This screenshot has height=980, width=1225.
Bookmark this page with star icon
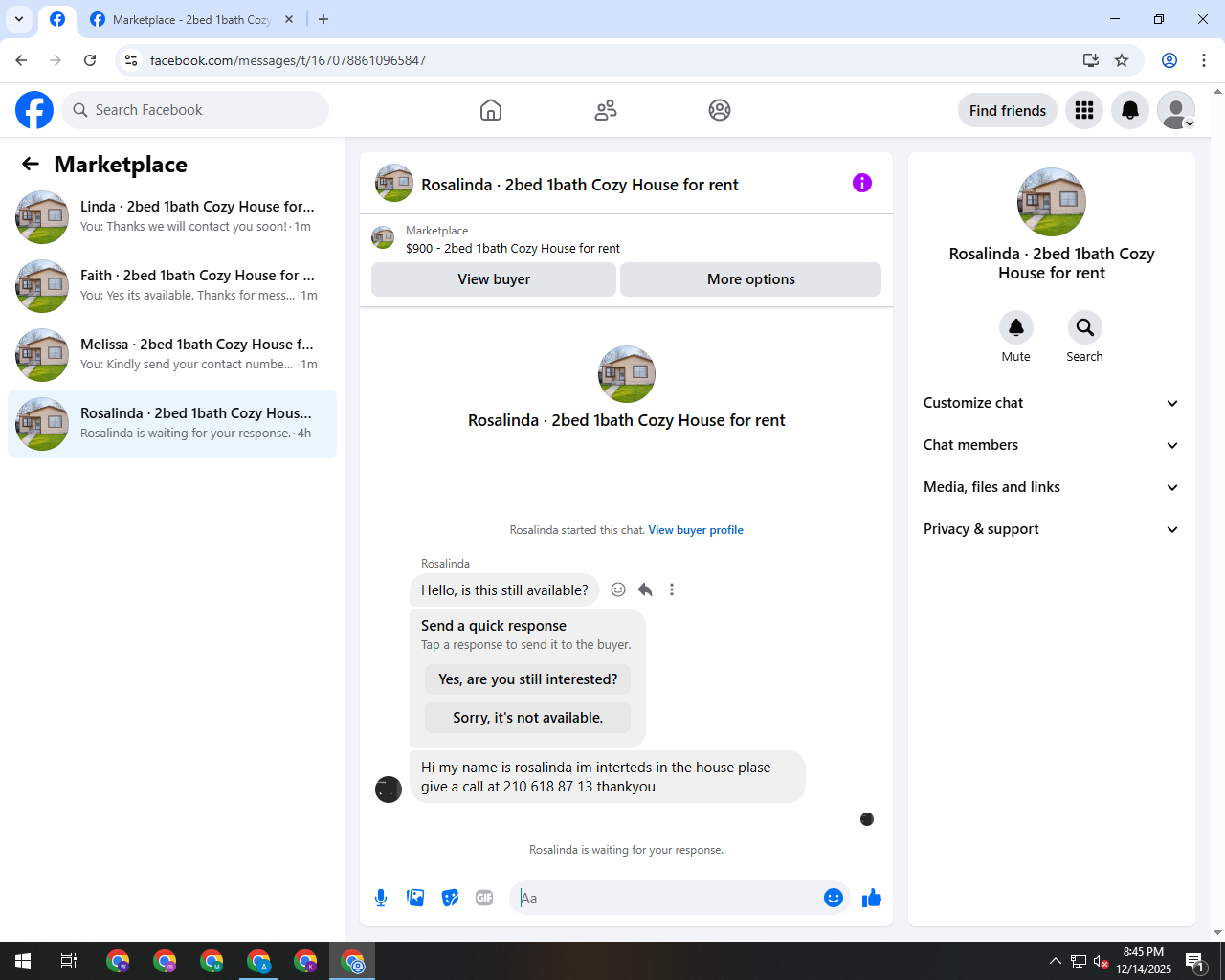point(1122,60)
